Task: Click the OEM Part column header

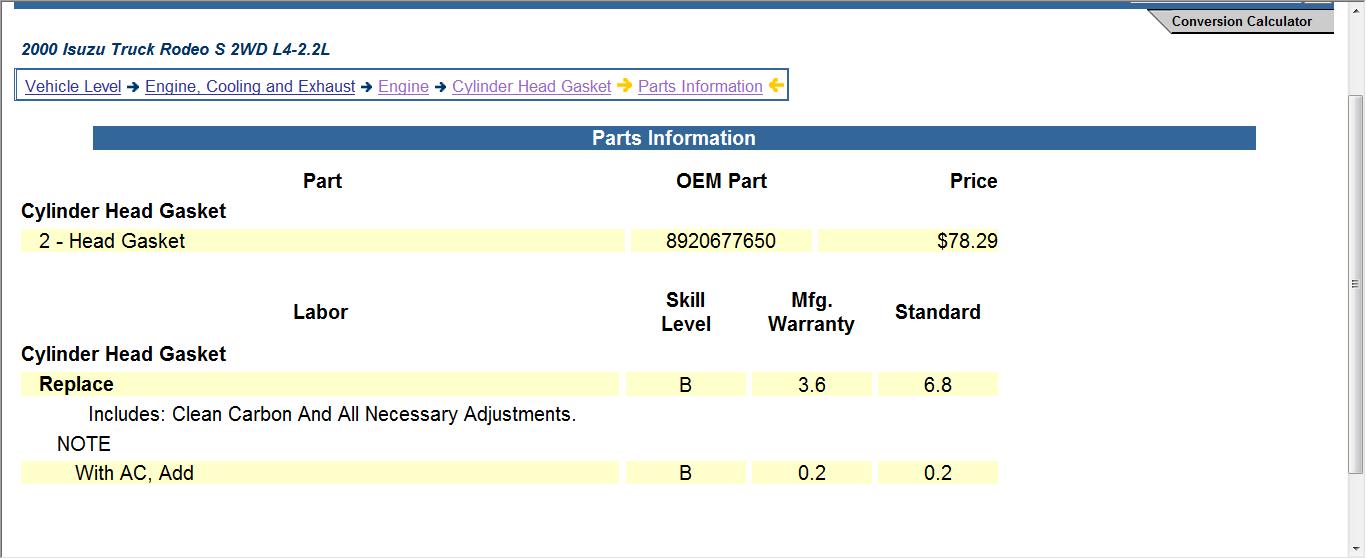Action: coord(721,181)
